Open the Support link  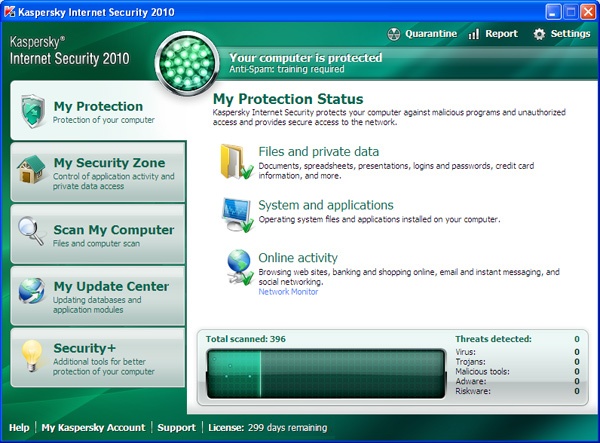coord(177,428)
